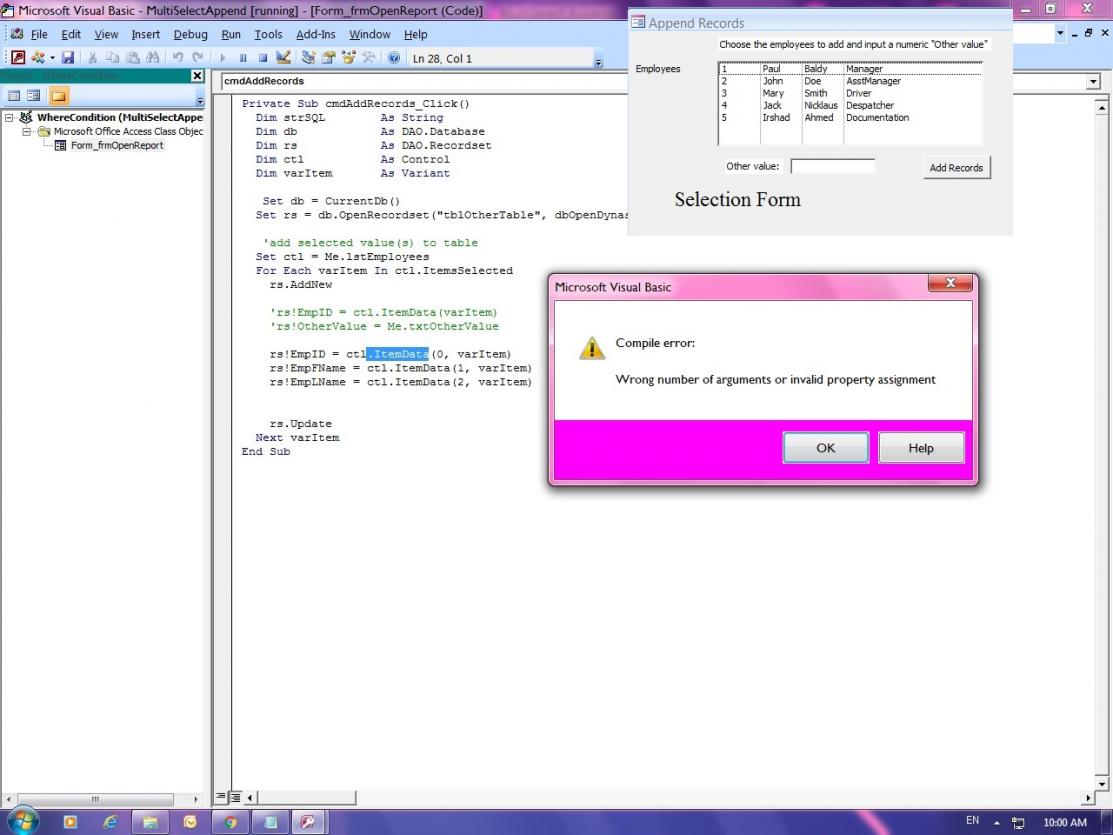Click OK in the compile error dialog
Viewport: 1113px width, 835px height.
click(x=826, y=448)
